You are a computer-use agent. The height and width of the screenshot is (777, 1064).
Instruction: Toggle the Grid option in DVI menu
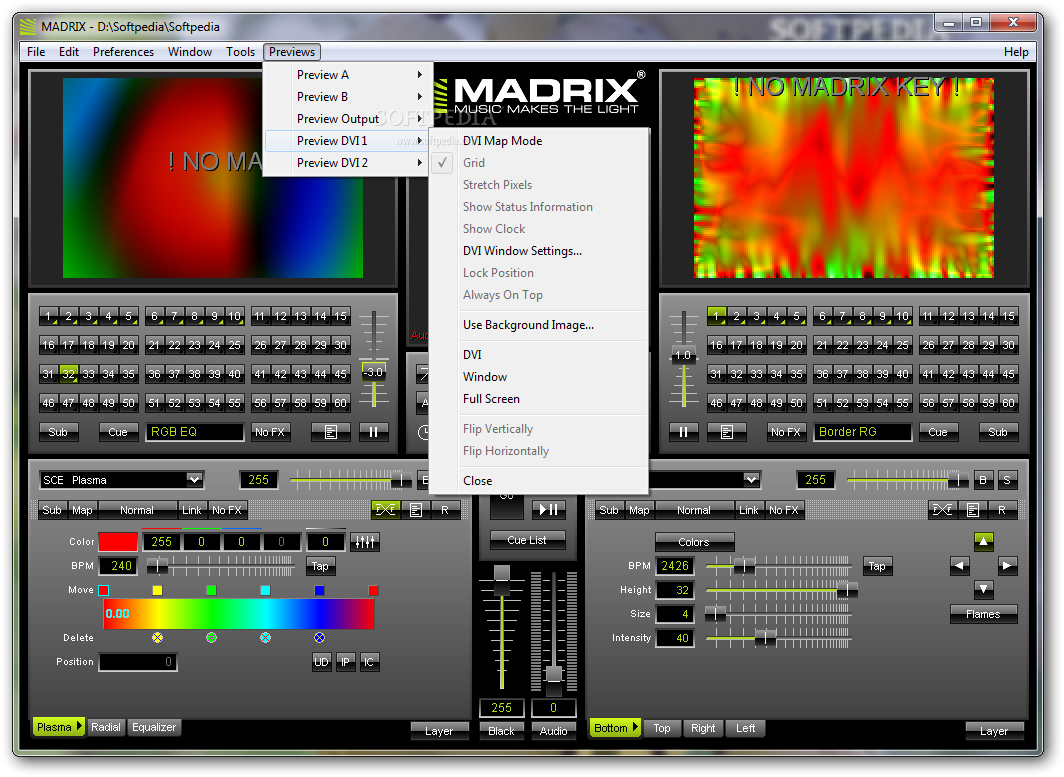pos(539,163)
